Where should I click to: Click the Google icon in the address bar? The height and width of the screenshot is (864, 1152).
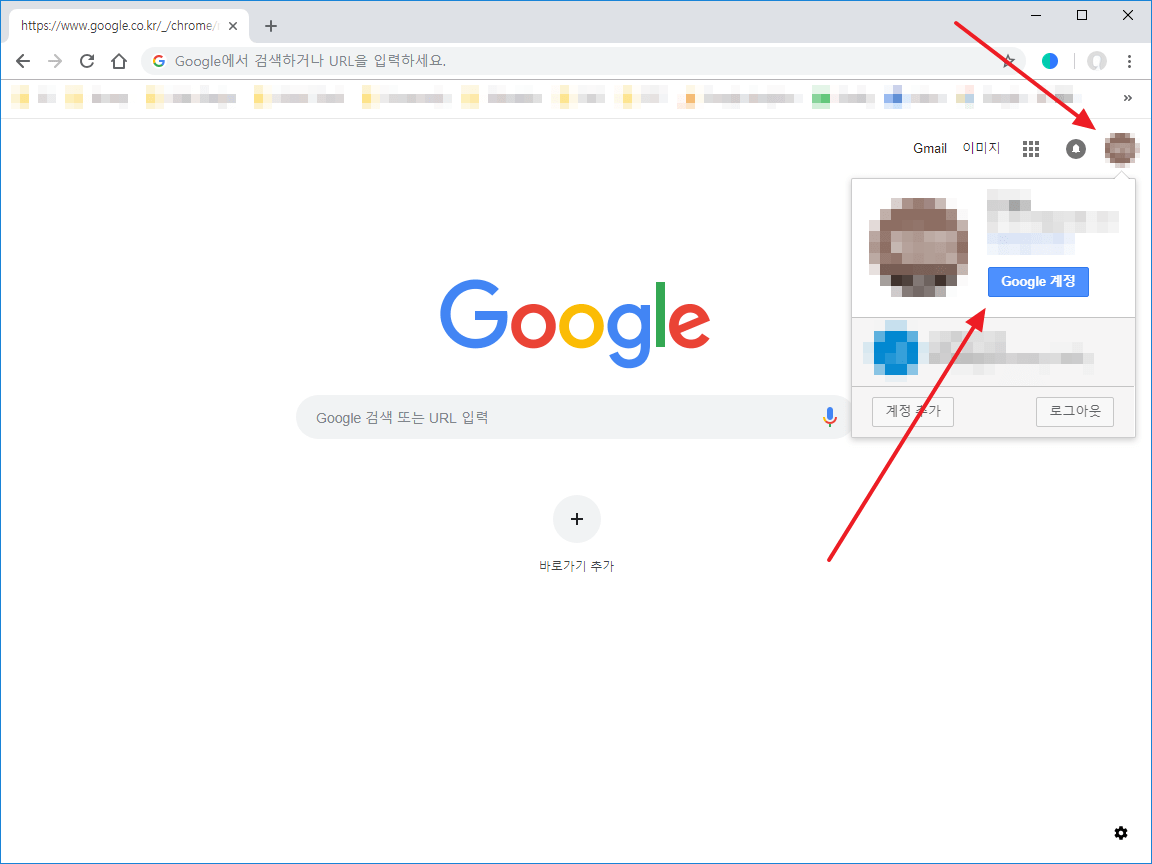[x=159, y=61]
